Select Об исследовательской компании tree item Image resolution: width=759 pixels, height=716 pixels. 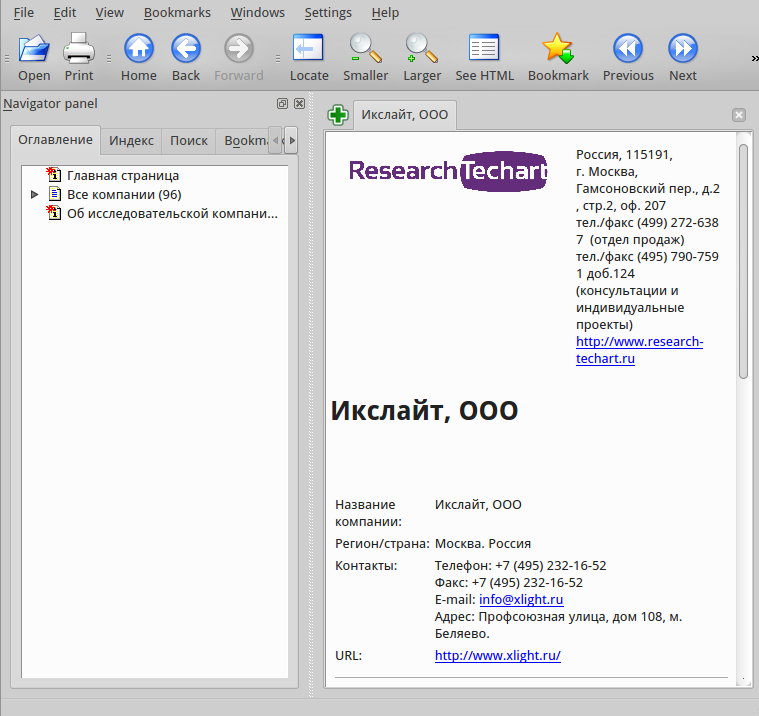tap(172, 213)
